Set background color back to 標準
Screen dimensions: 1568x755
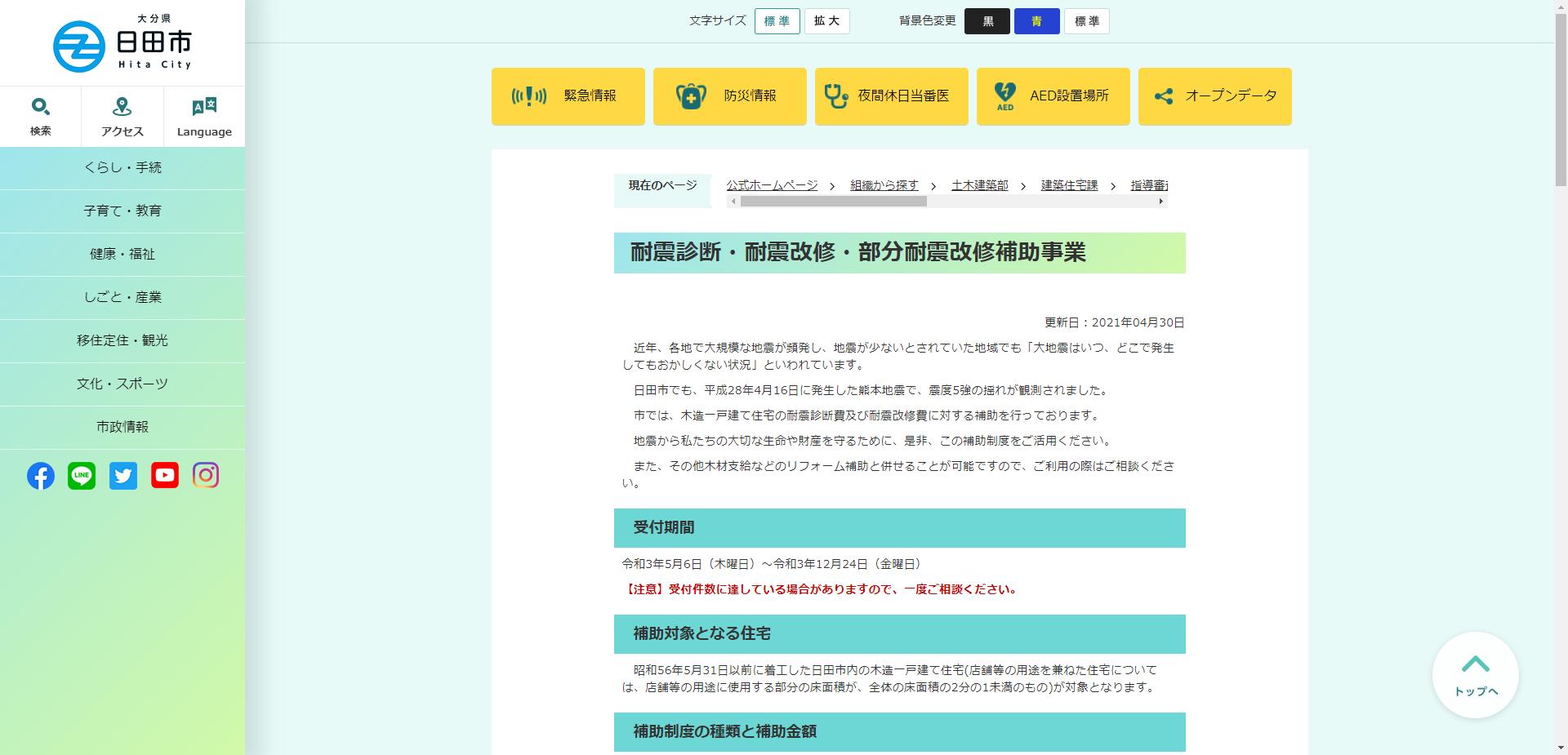point(1087,21)
